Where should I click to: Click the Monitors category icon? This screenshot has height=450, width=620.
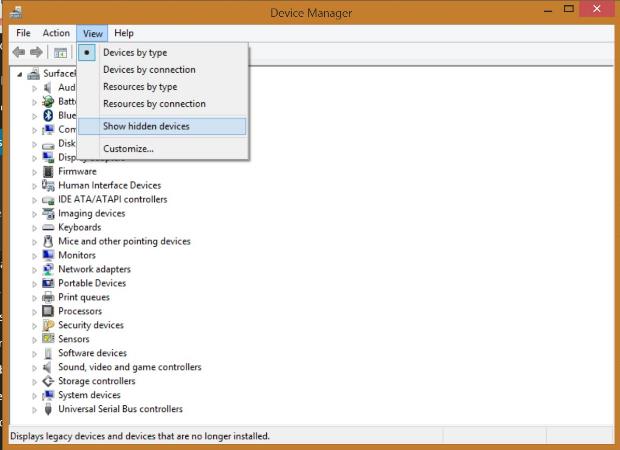click(x=48, y=255)
